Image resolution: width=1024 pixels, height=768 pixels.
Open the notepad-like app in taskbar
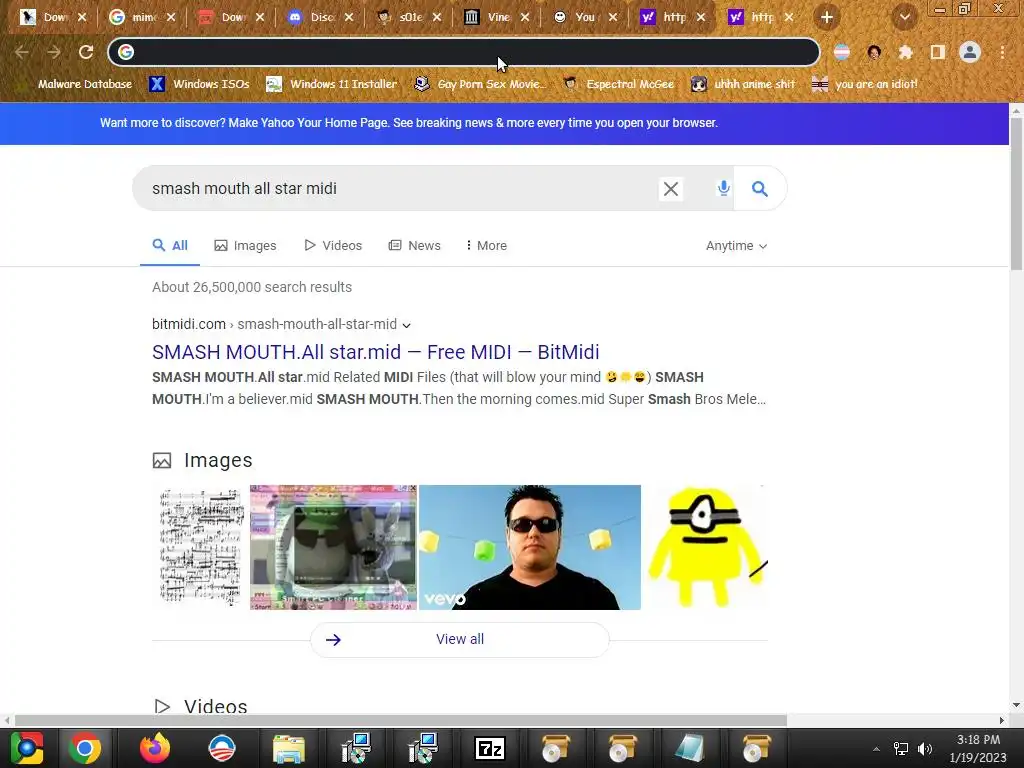[x=688, y=748]
